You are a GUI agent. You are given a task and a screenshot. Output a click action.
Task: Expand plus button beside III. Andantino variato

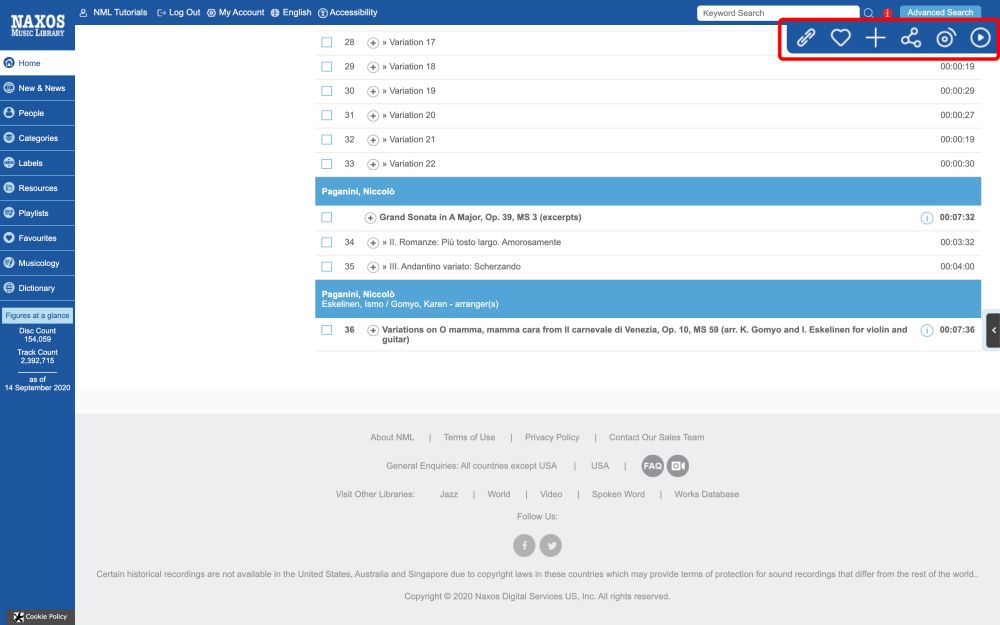pos(373,267)
